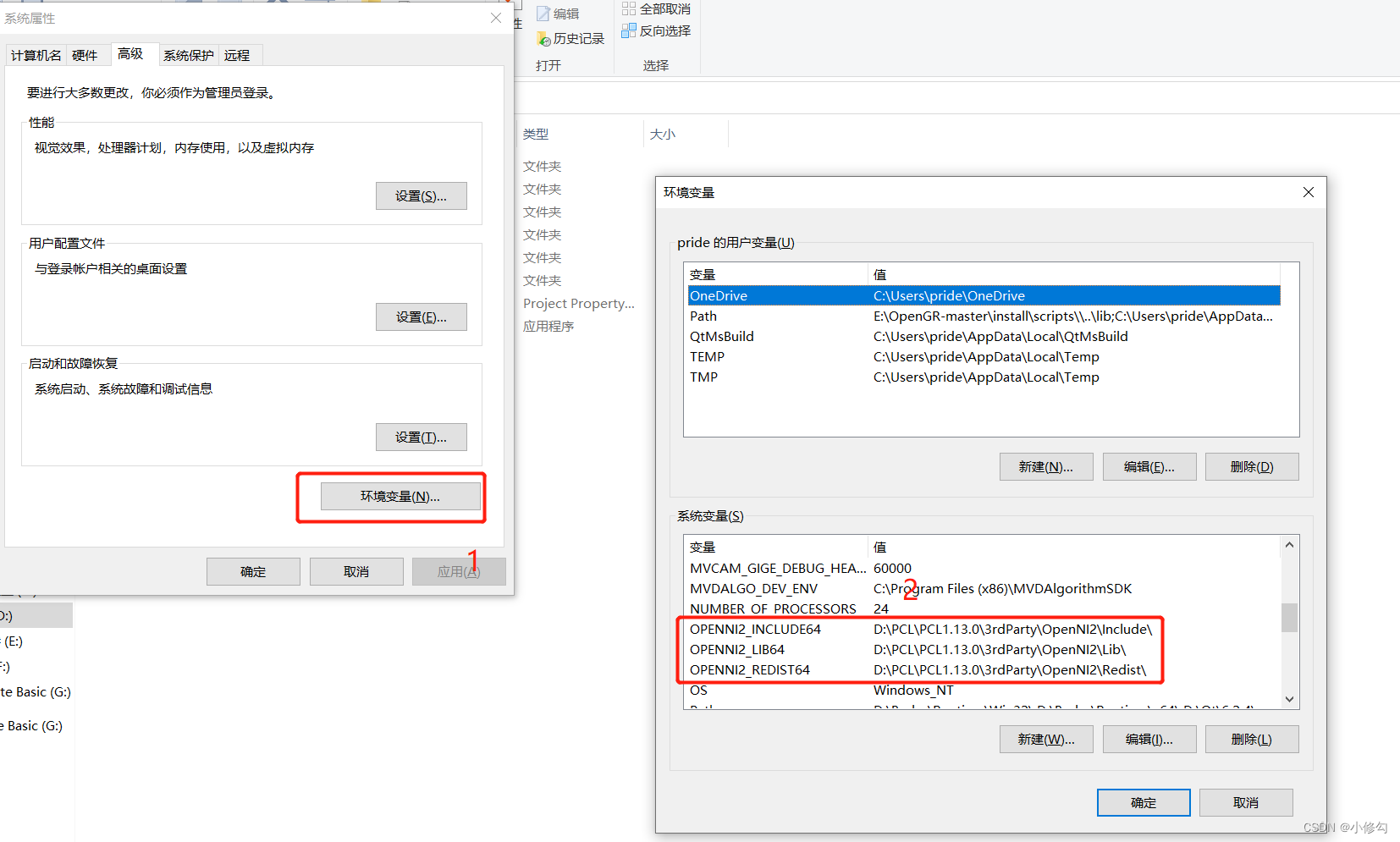Open 'e Basic (G:)' drive in sidebar
Screen dimensions: 1400x842
pos(31,725)
